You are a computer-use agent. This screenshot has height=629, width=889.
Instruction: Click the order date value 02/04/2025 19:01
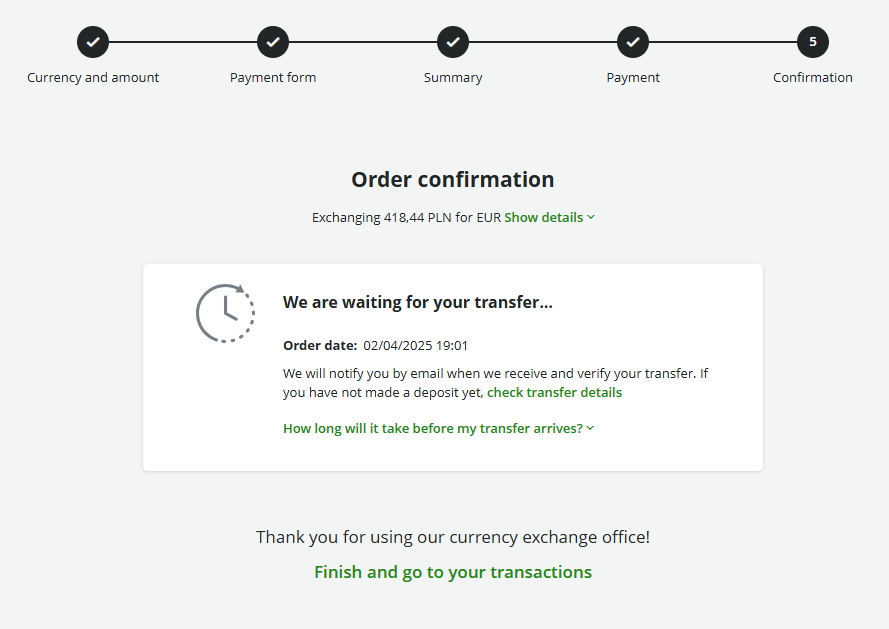click(x=416, y=345)
